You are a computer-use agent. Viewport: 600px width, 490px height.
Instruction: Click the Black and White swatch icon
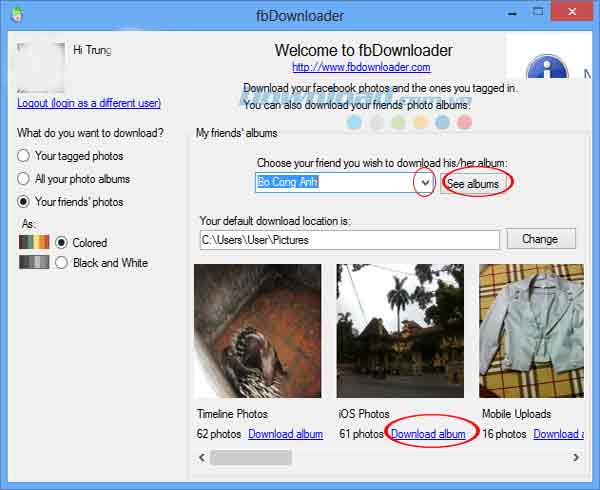34,263
